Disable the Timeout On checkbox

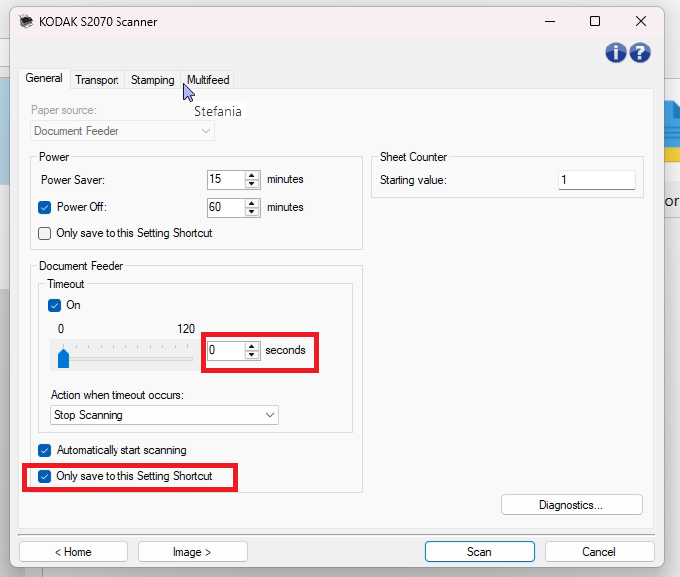[x=54, y=305]
